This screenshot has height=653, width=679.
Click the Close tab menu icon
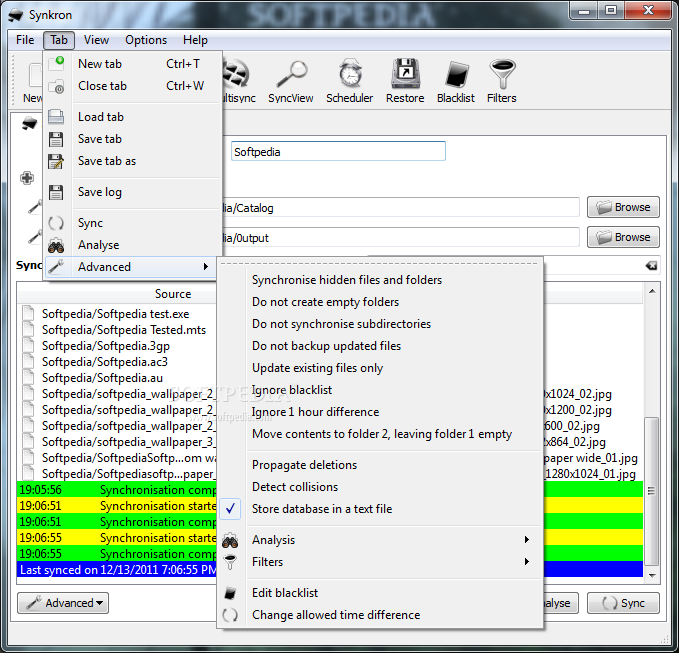coord(56,86)
